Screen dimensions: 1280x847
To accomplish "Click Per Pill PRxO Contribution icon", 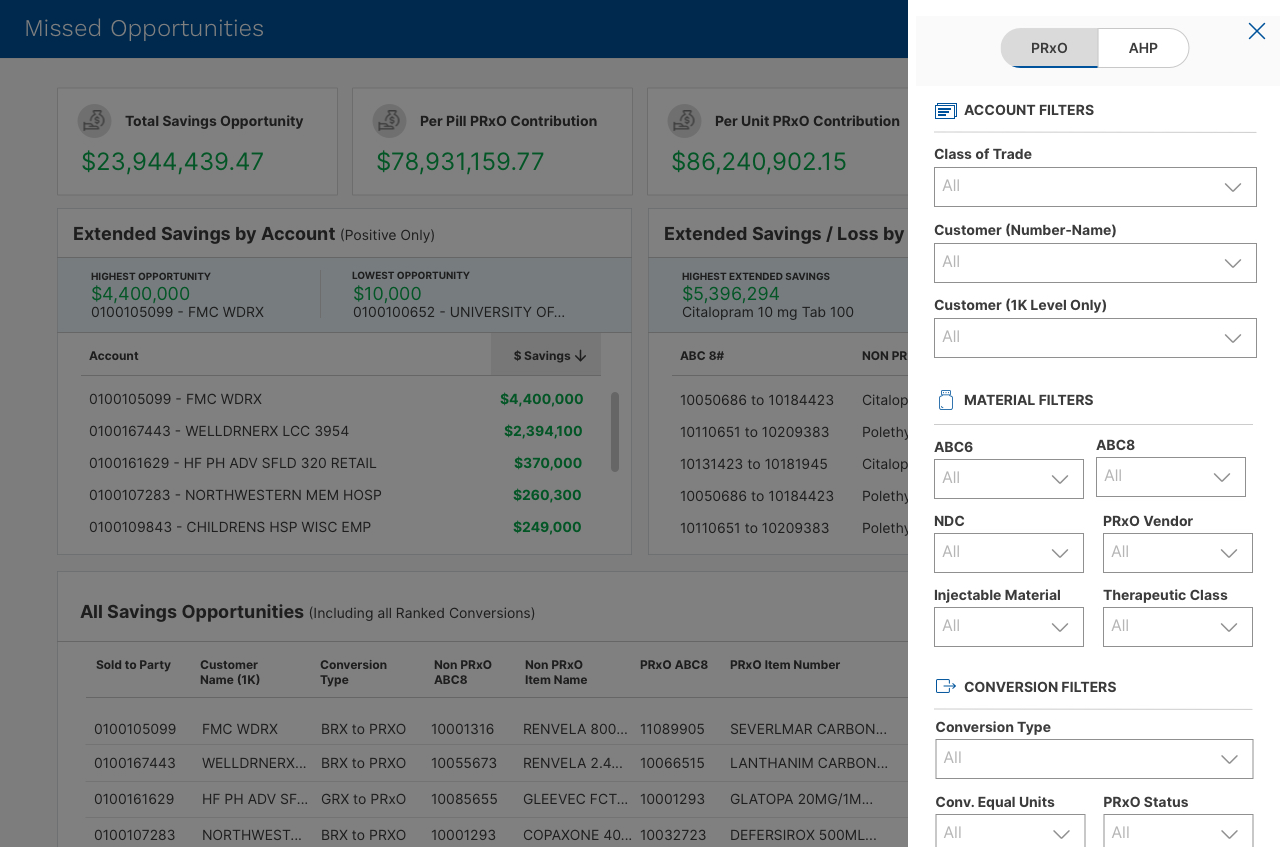I will tap(390, 121).
